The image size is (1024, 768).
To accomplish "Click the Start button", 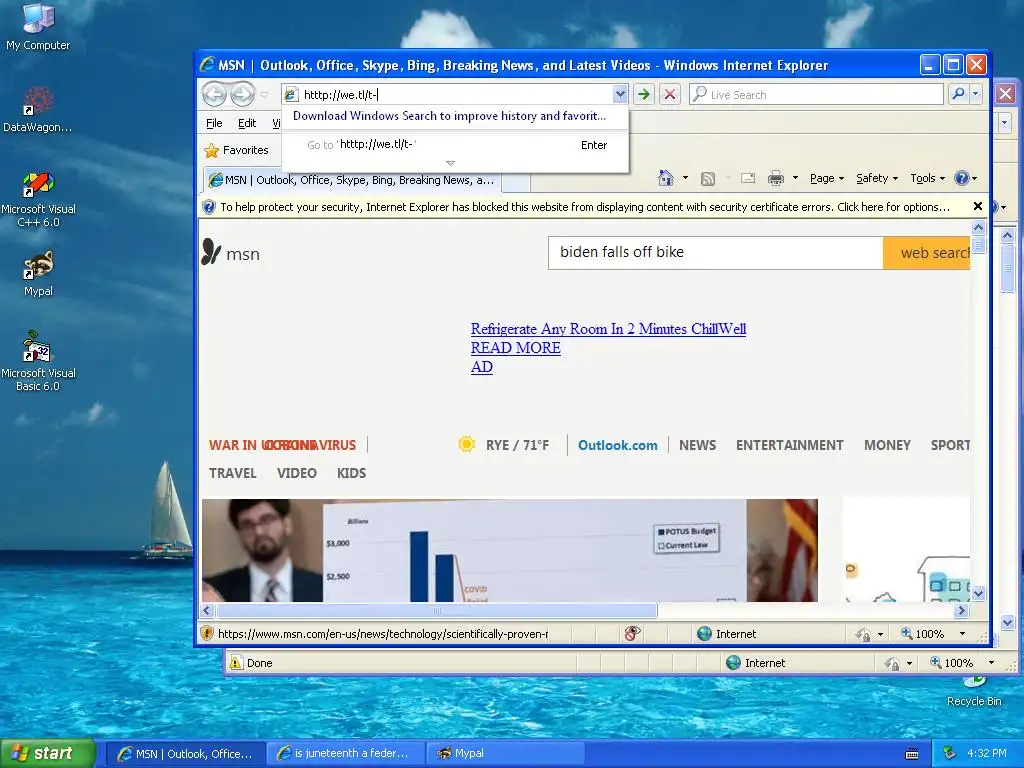I will [47, 754].
